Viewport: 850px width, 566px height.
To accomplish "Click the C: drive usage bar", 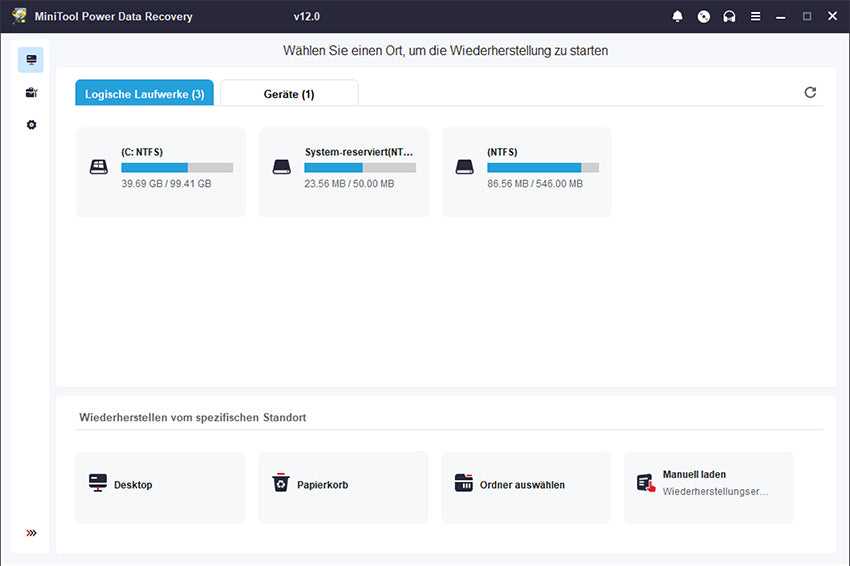I will [177, 168].
